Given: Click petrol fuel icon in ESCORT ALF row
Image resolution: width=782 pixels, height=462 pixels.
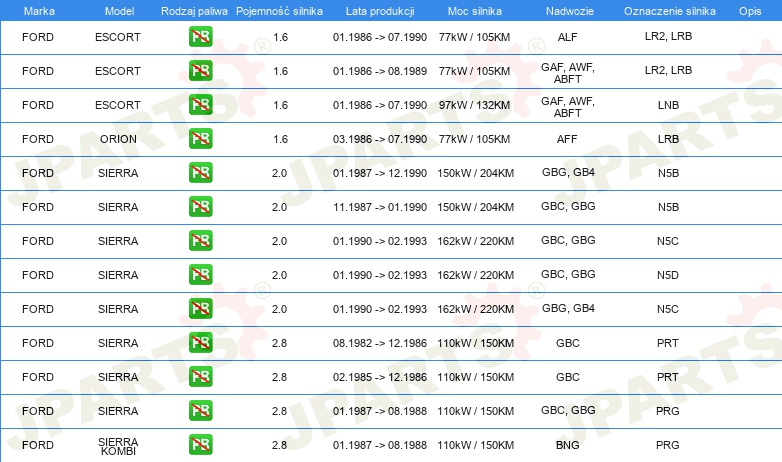Looking at the screenshot, I should [x=200, y=36].
